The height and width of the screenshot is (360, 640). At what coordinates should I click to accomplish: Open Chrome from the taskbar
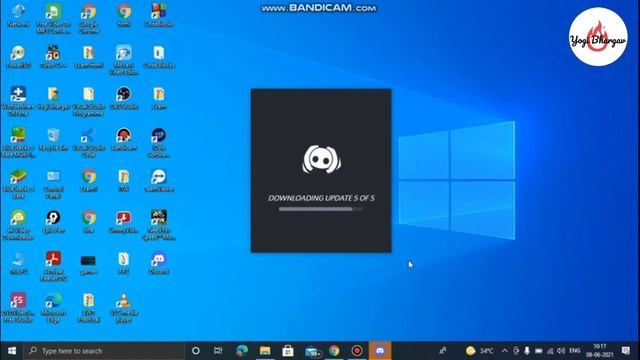tap(334, 351)
